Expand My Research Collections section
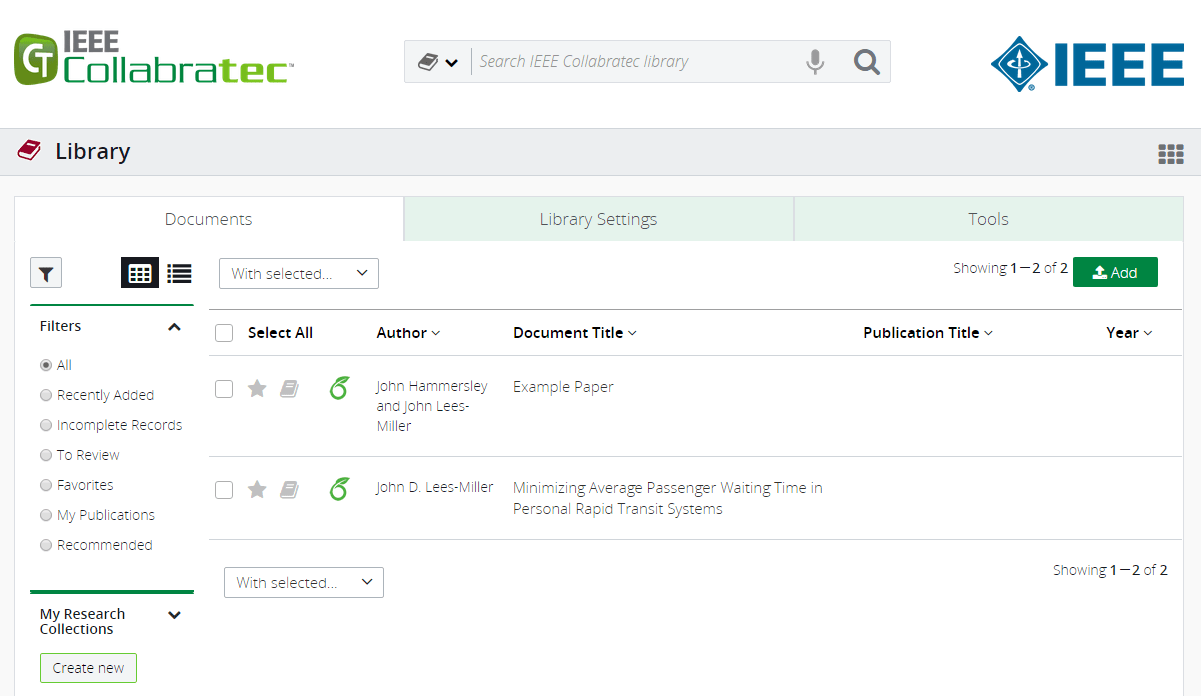Viewport: 1201px width, 696px height. click(175, 615)
